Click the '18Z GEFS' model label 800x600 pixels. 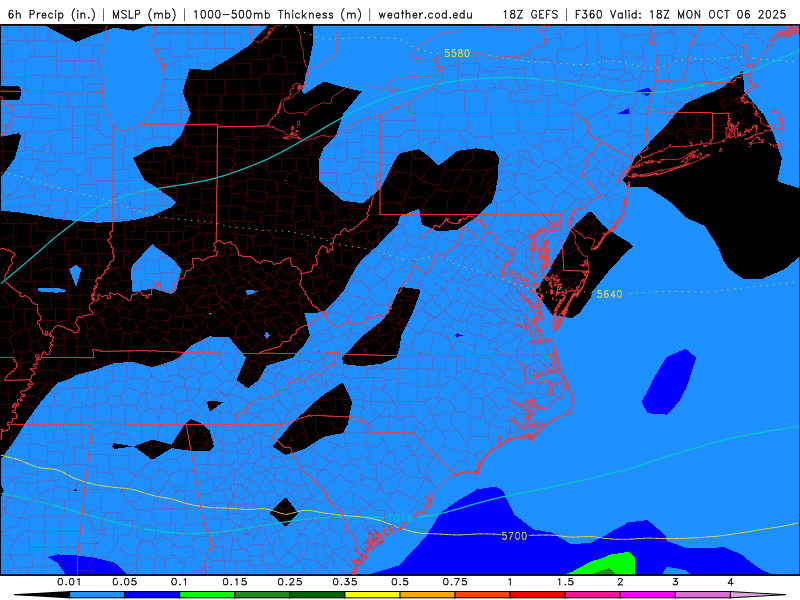coord(530,14)
